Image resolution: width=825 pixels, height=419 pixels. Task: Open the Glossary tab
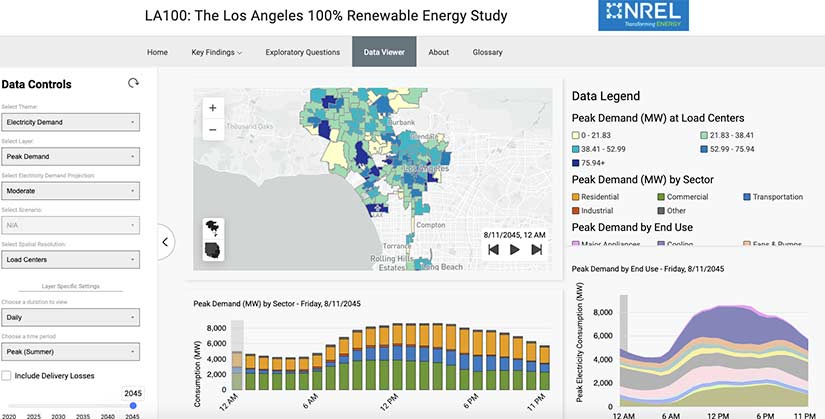(x=487, y=52)
